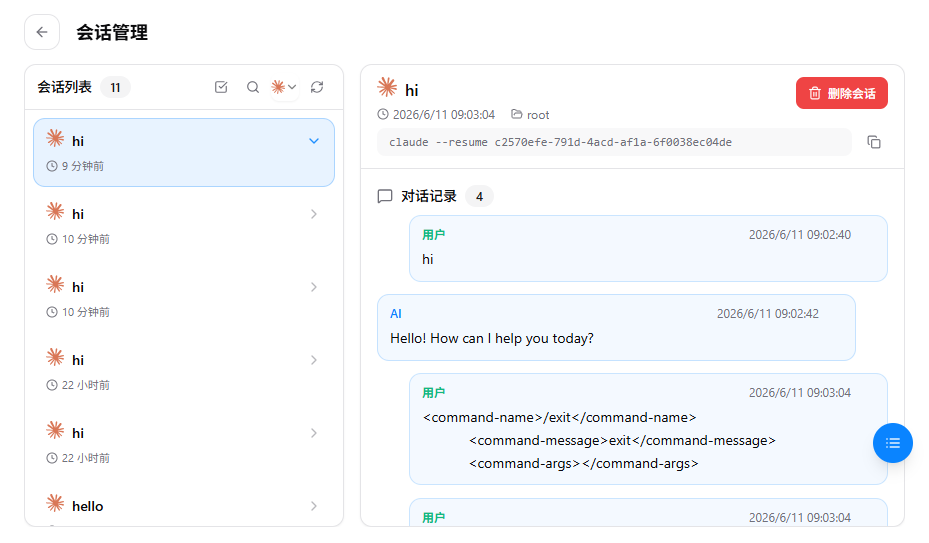Click the timestamp 2026/6/11 09:02:40

point(800,235)
